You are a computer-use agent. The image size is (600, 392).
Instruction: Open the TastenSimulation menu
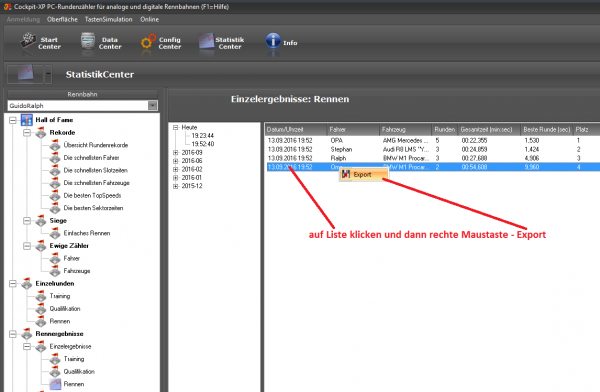click(x=109, y=19)
